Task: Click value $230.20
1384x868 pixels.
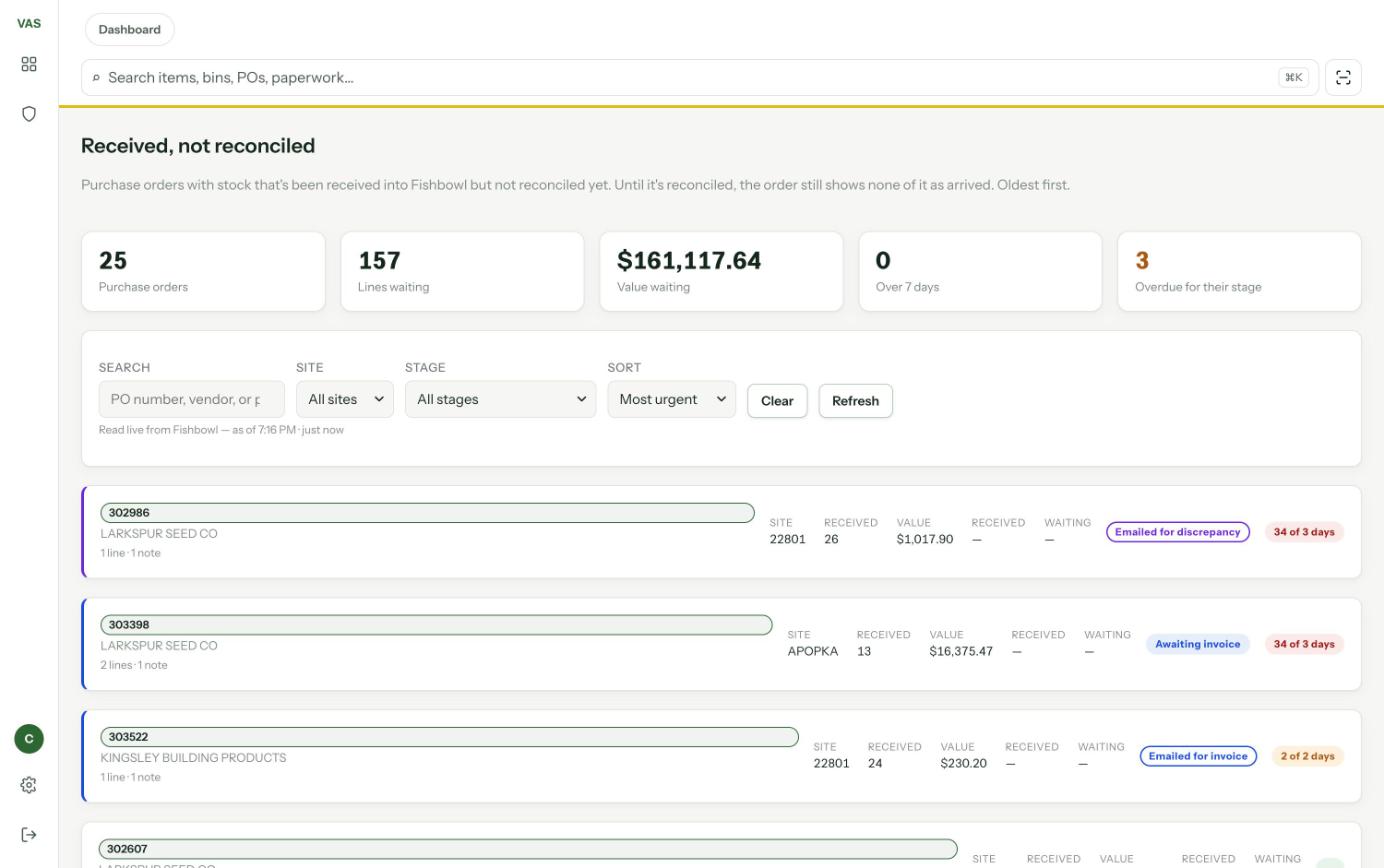Action: tap(963, 763)
